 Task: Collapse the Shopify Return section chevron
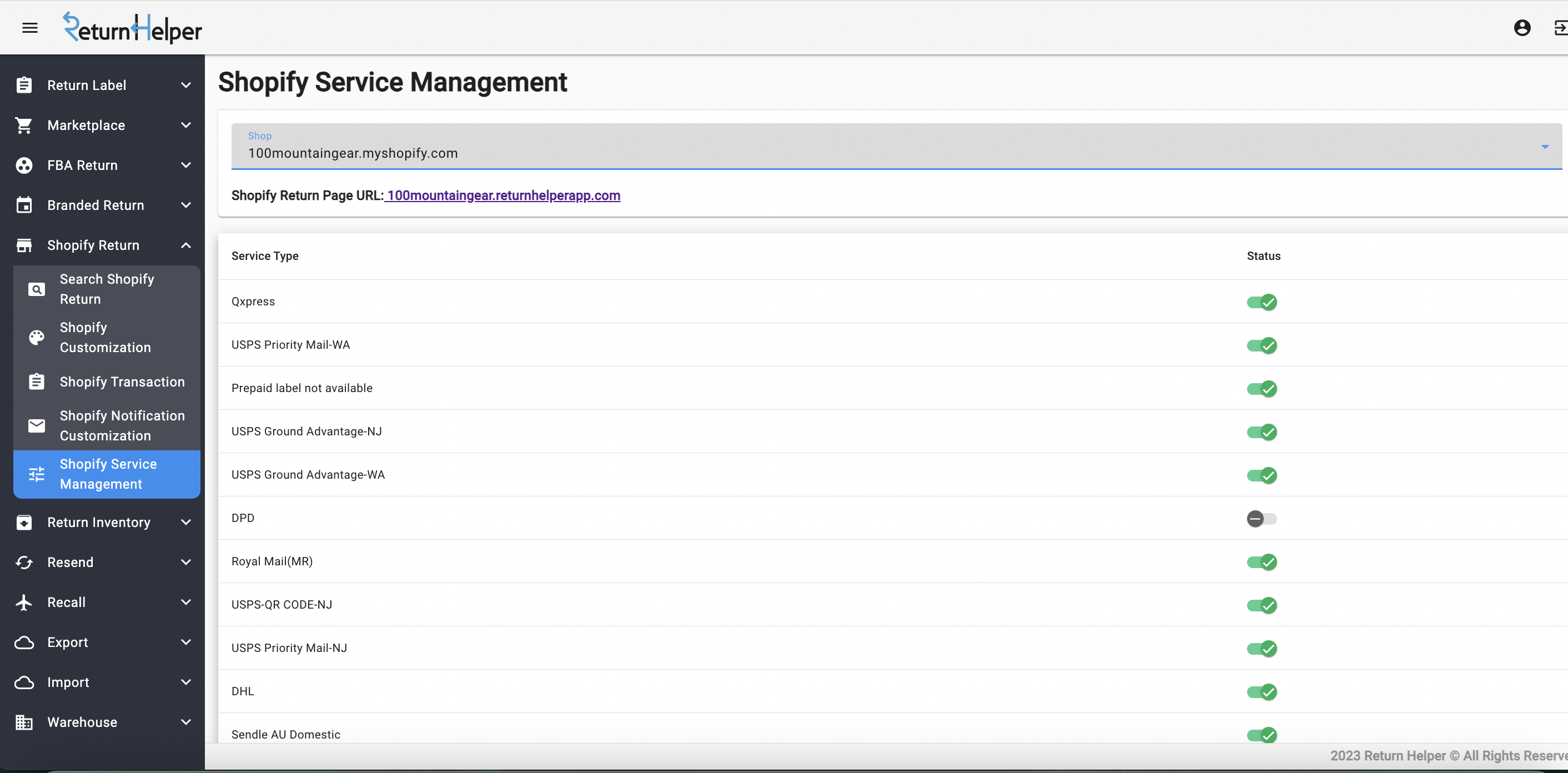click(x=186, y=245)
